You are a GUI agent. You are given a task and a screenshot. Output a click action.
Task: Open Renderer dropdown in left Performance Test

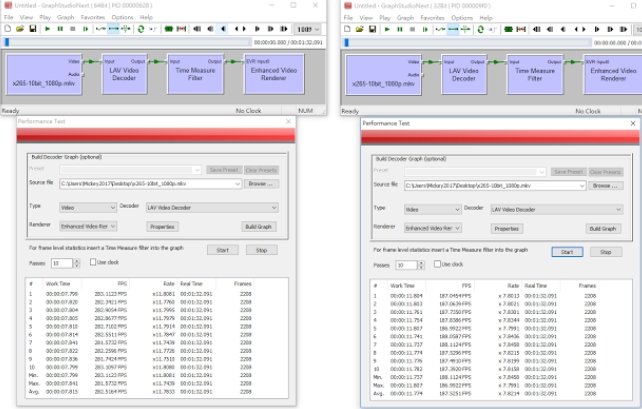[113, 226]
